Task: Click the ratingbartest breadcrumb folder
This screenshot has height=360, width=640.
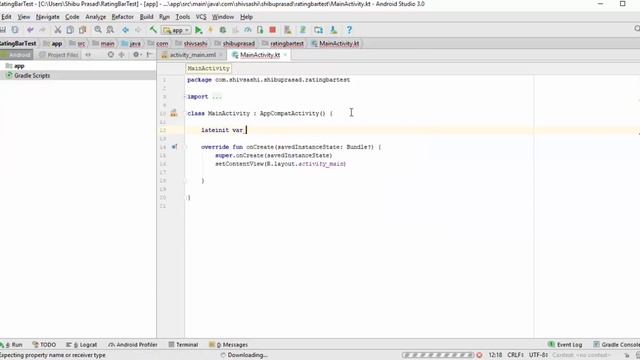Action: point(283,43)
